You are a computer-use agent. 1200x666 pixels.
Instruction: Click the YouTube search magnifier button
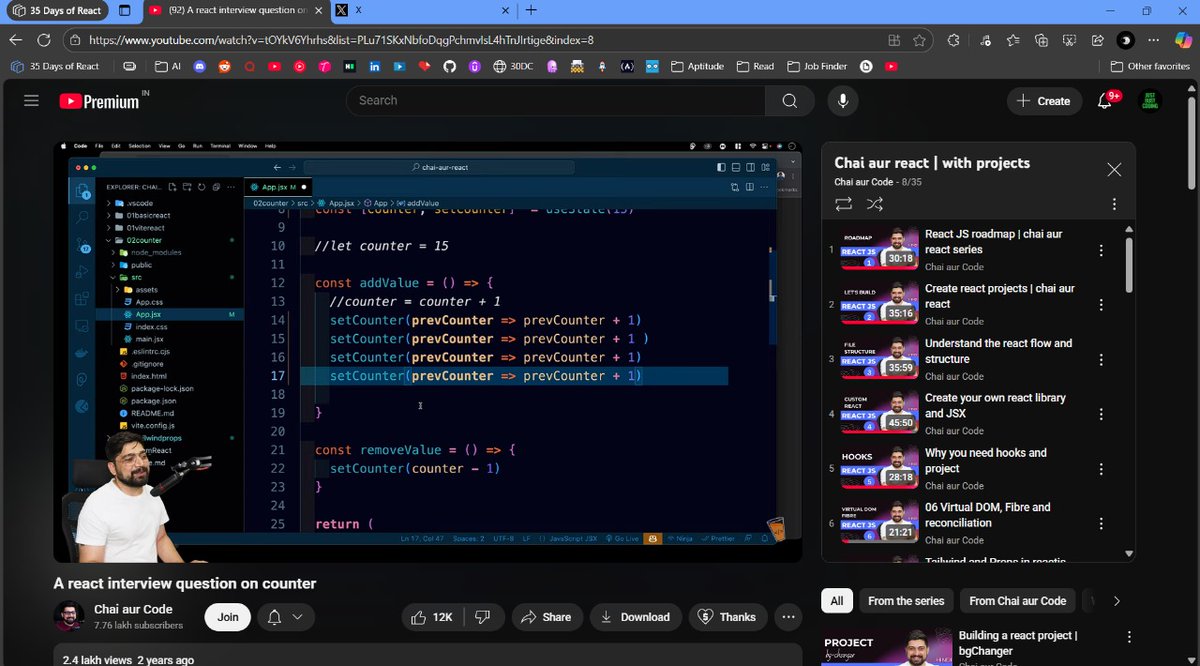click(x=790, y=101)
